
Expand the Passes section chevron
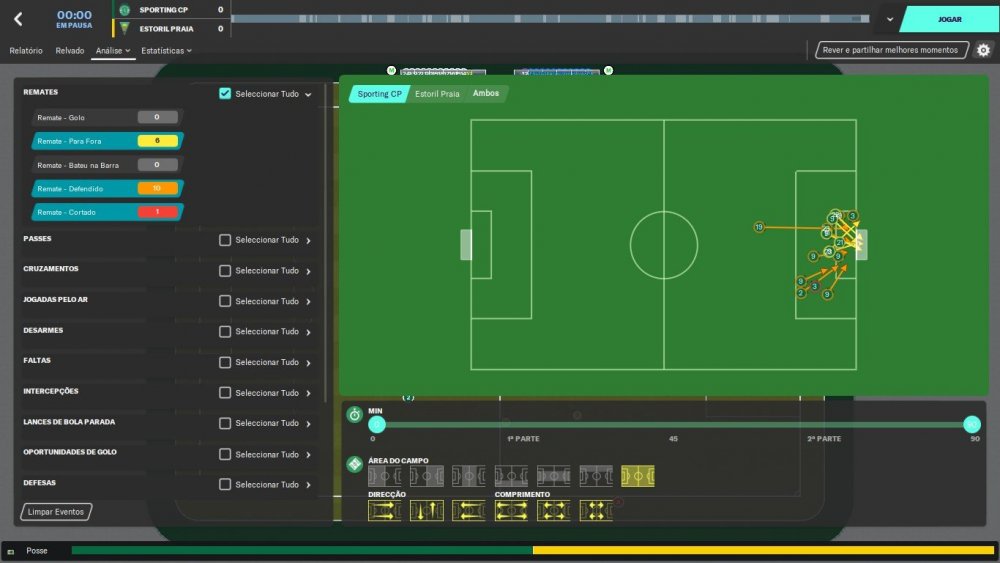tap(309, 240)
